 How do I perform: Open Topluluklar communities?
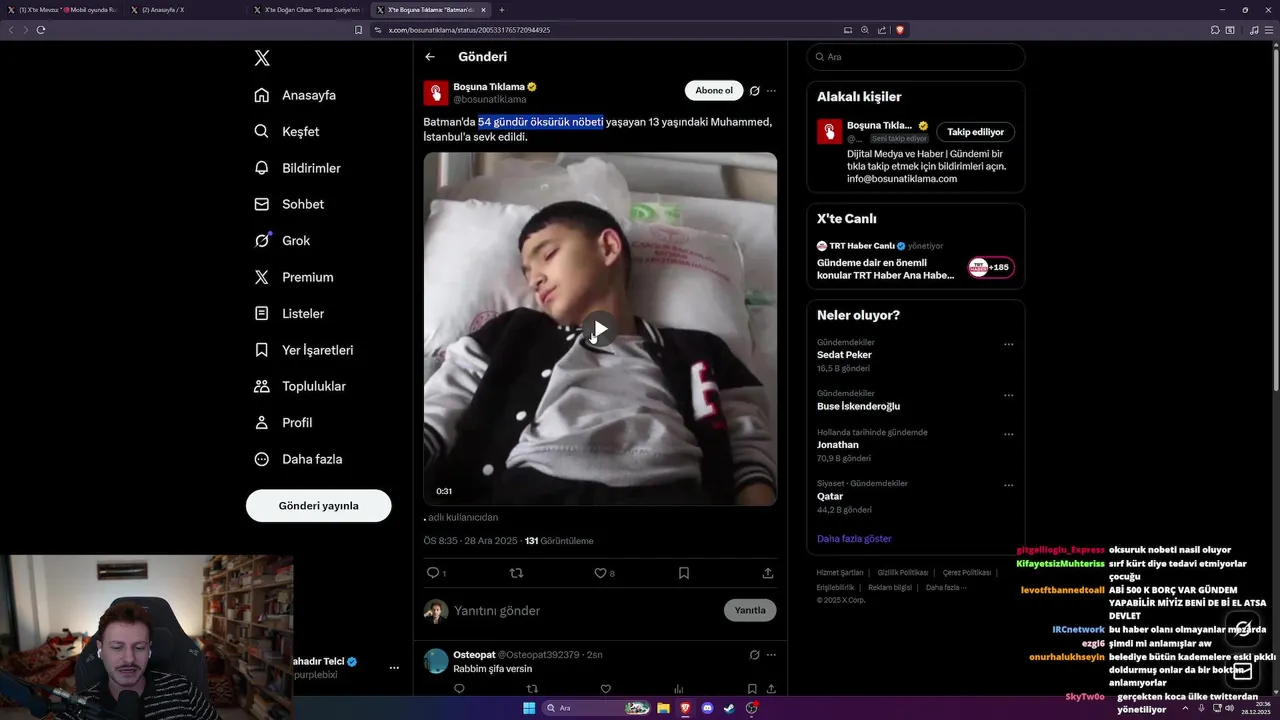300,386
